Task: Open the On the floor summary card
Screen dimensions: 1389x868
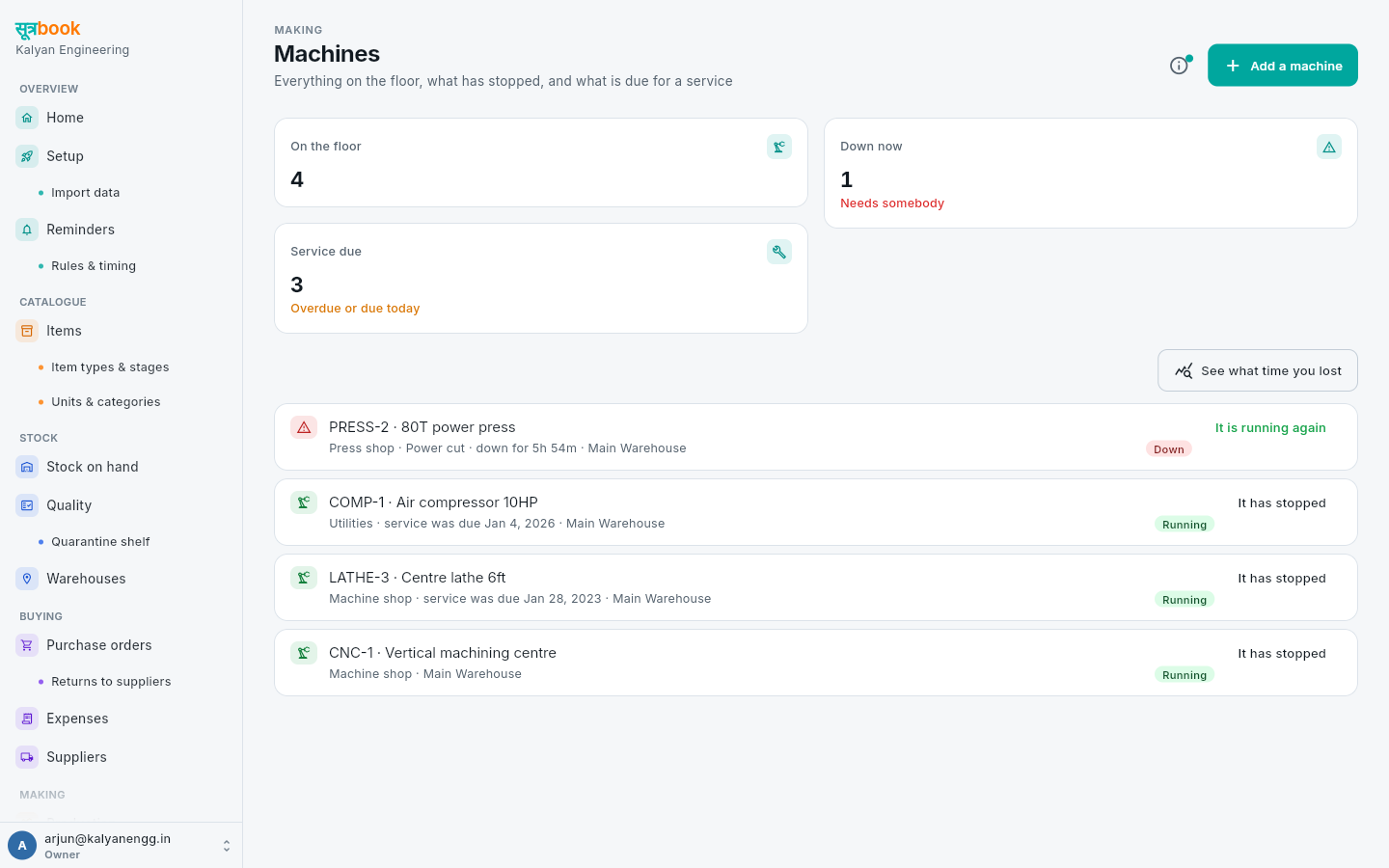Action: (541, 163)
